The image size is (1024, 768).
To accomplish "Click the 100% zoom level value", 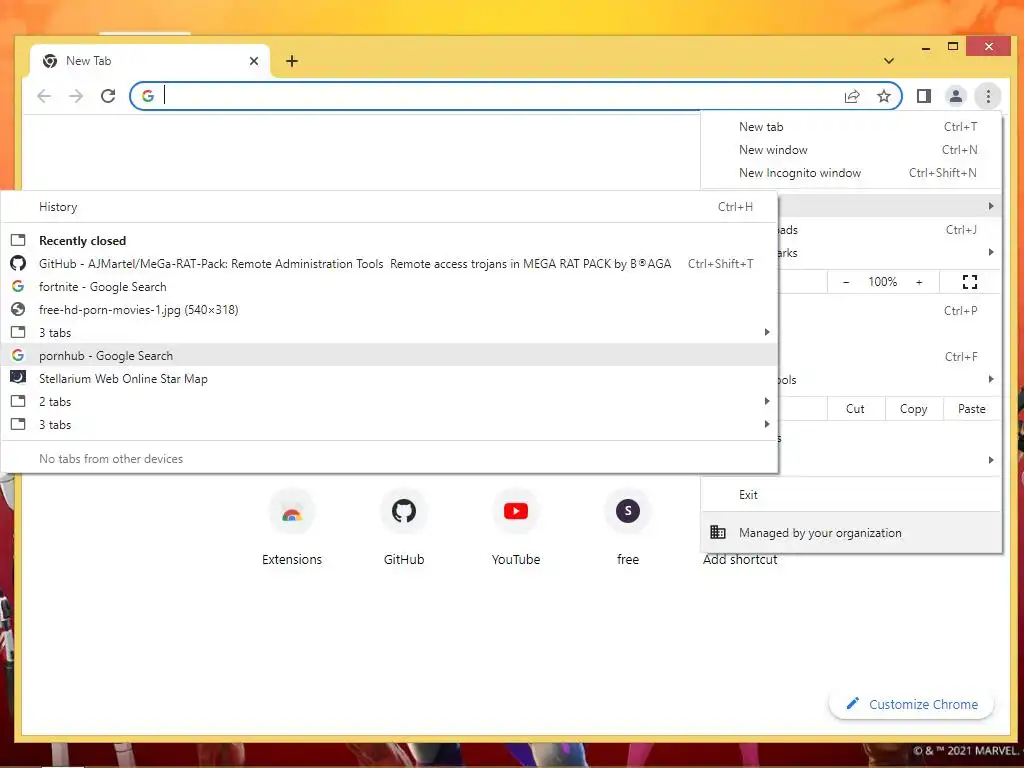I will [882, 282].
